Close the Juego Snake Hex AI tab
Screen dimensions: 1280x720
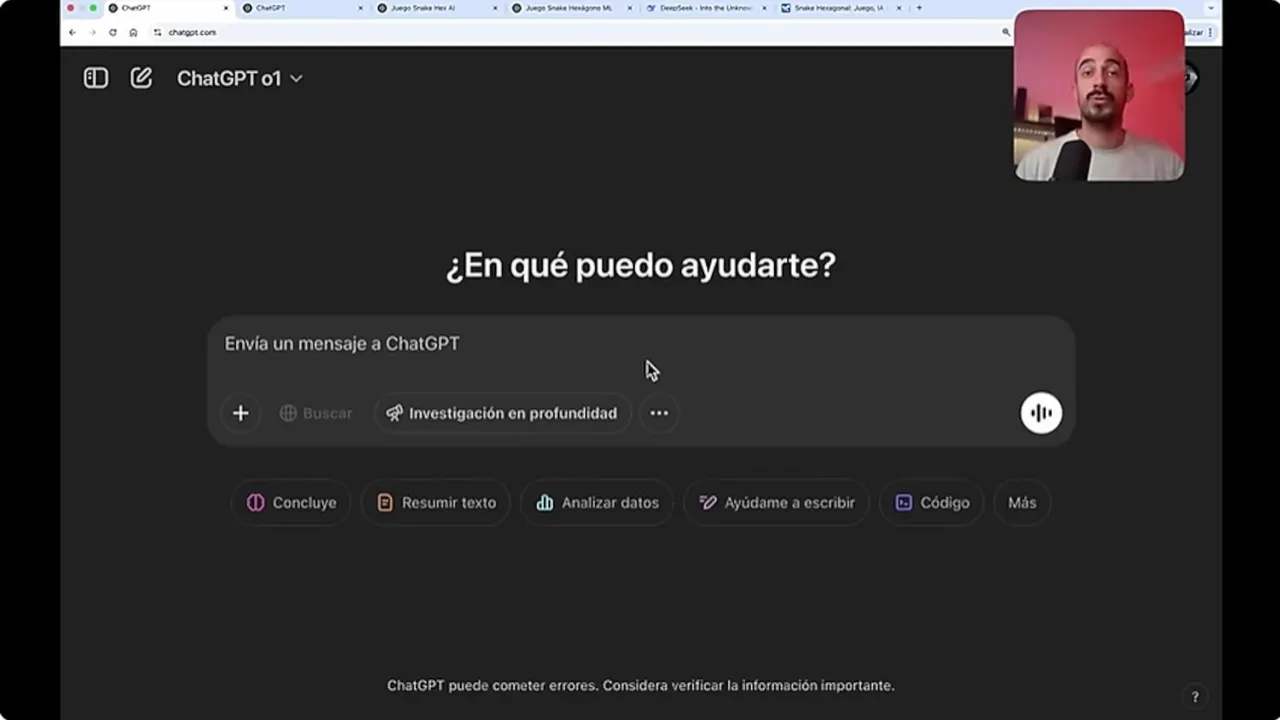click(495, 8)
